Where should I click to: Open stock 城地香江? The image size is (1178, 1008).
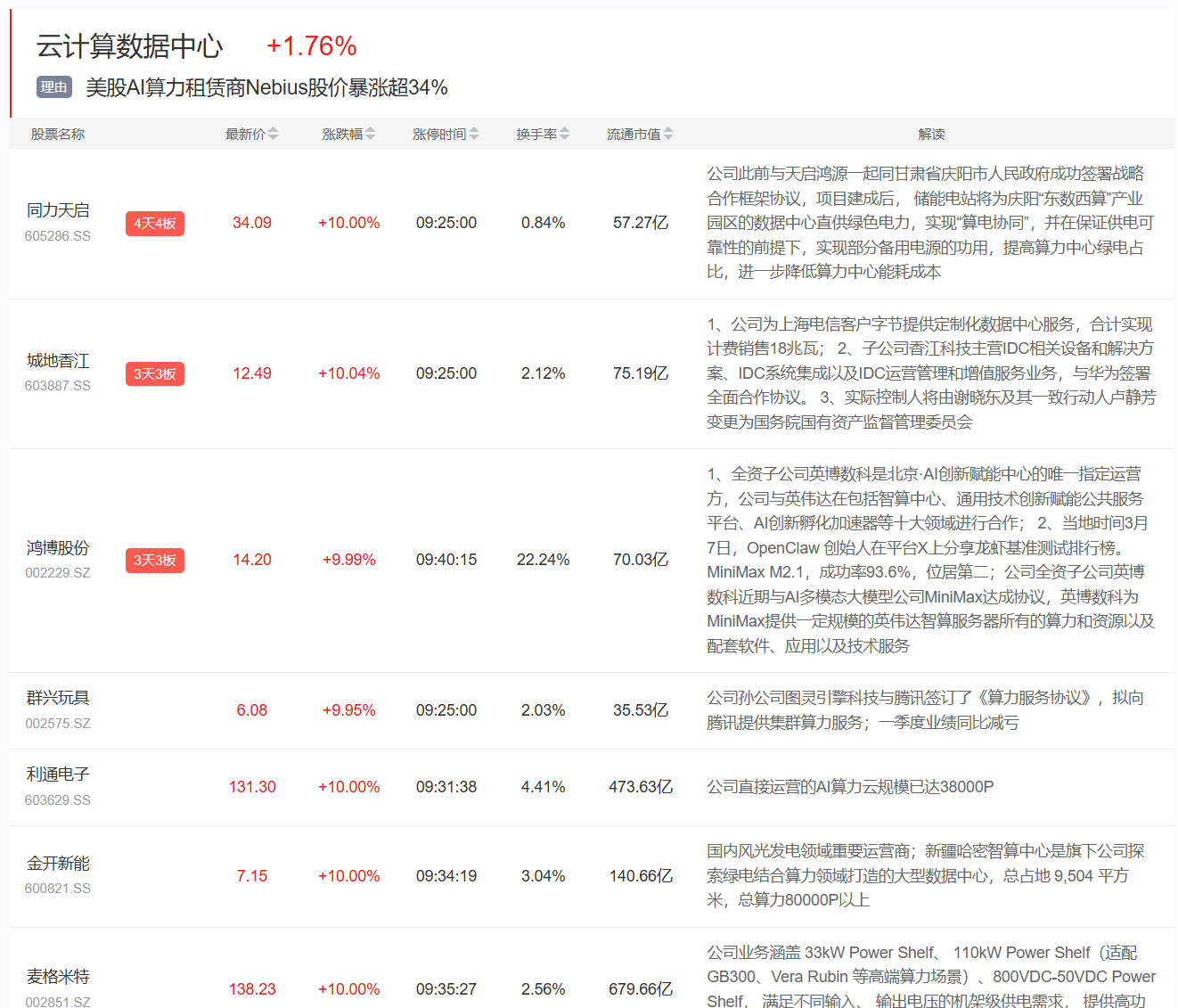[58, 361]
